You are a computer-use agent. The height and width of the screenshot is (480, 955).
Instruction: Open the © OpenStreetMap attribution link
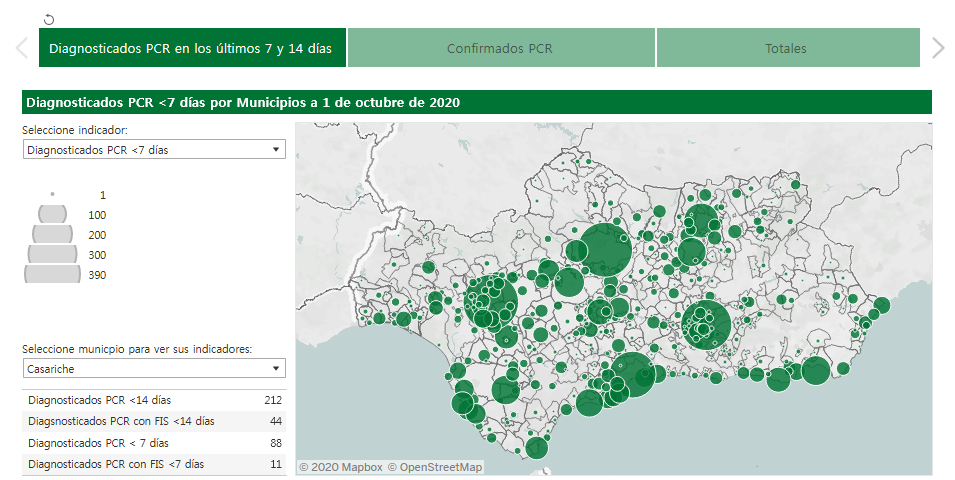click(435, 467)
